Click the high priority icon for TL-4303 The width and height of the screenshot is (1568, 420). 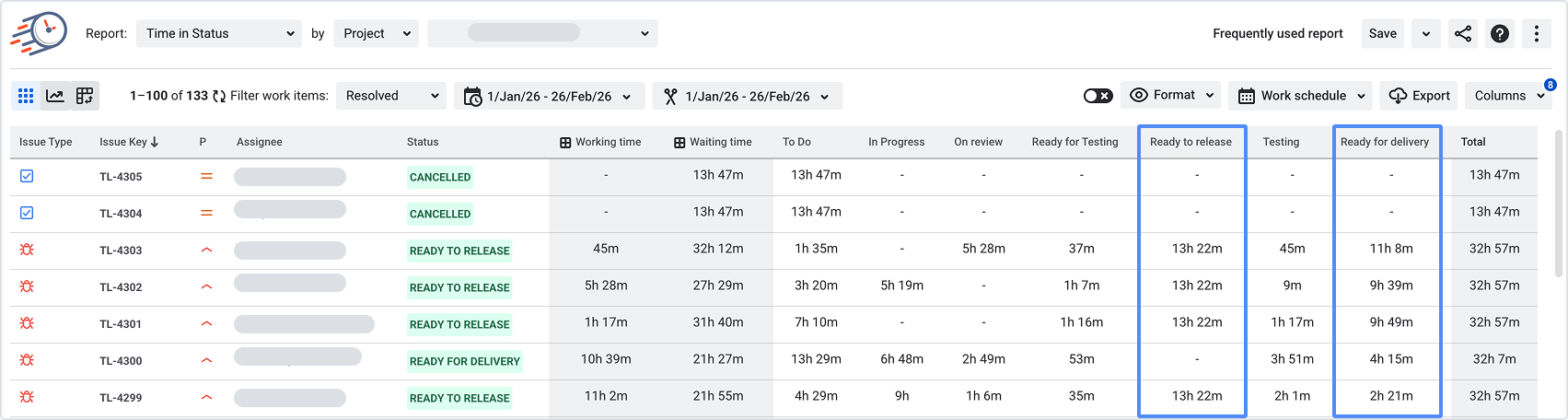pos(206,250)
